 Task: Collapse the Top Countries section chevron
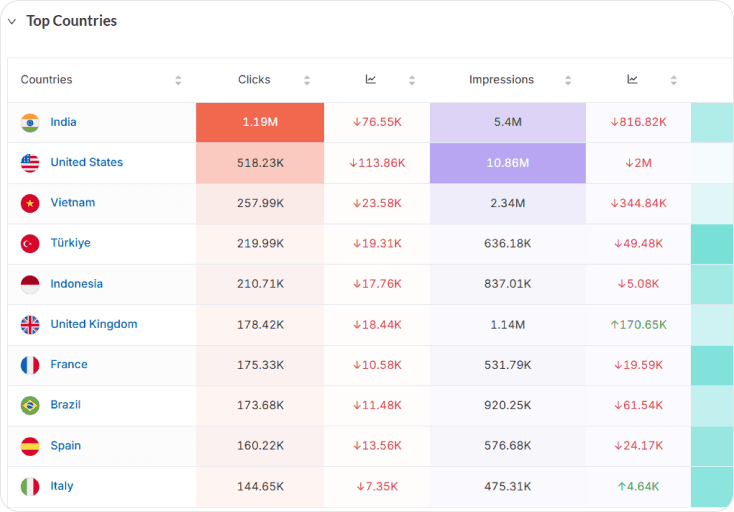[x=12, y=21]
